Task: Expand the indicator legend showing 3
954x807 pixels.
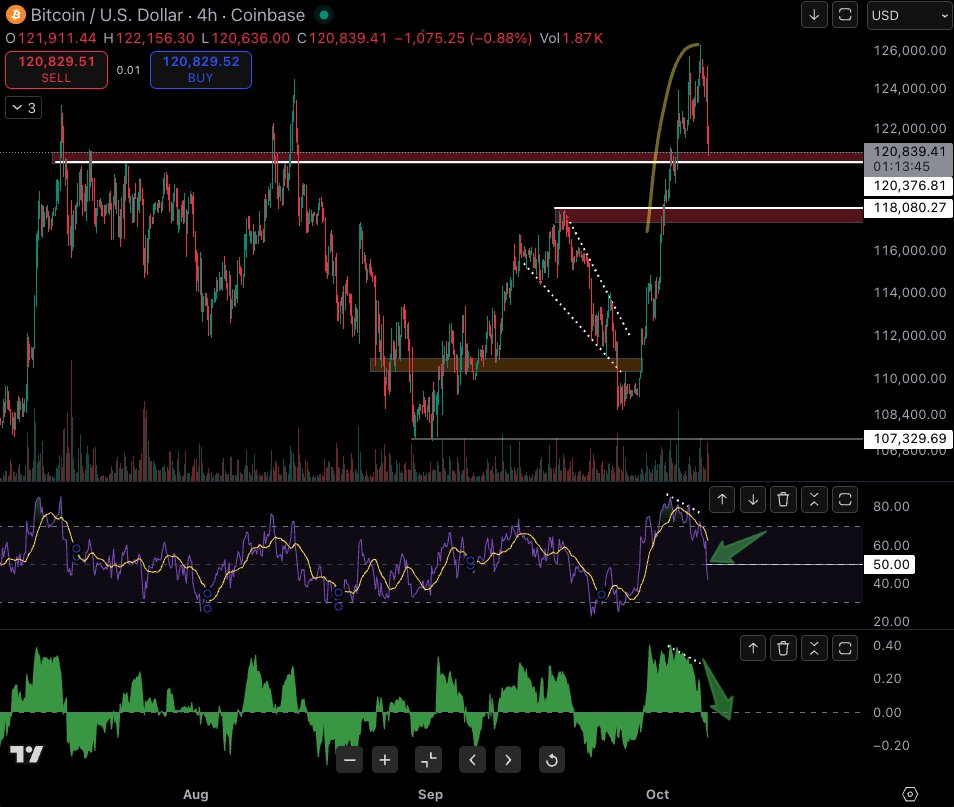Action: pyautogui.click(x=24, y=108)
